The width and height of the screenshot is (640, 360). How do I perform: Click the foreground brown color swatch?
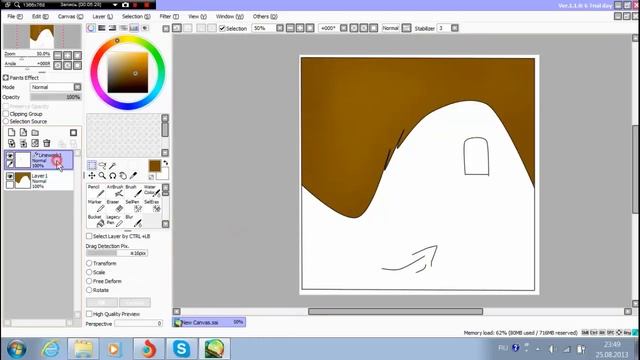click(x=155, y=166)
